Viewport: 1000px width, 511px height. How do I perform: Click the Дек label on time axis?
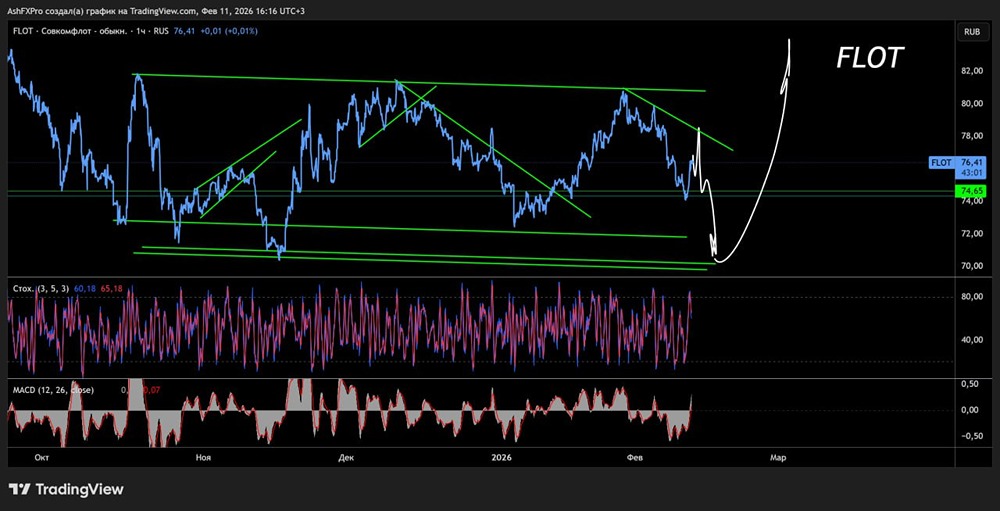(x=346, y=457)
